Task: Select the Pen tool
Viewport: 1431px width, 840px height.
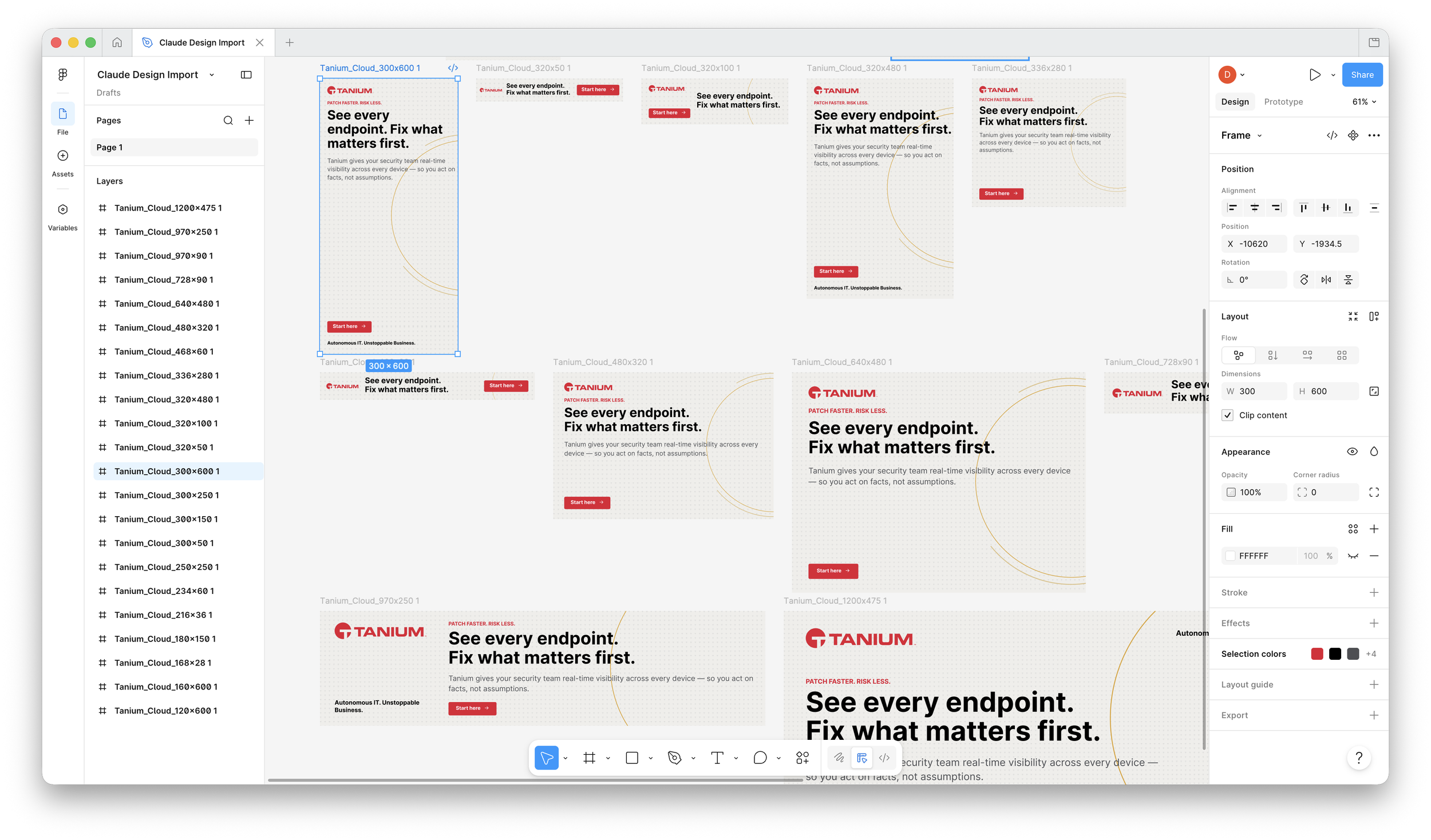Action: click(x=674, y=758)
